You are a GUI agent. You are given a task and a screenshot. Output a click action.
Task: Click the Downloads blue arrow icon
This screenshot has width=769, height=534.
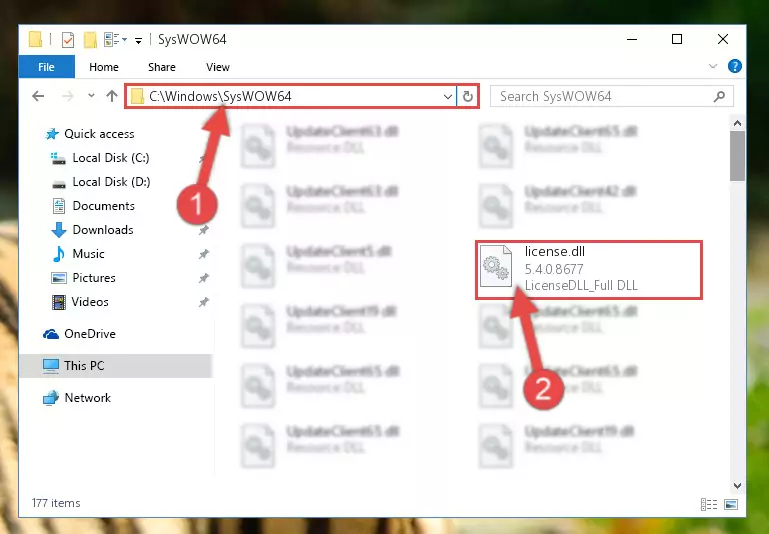[x=58, y=230]
